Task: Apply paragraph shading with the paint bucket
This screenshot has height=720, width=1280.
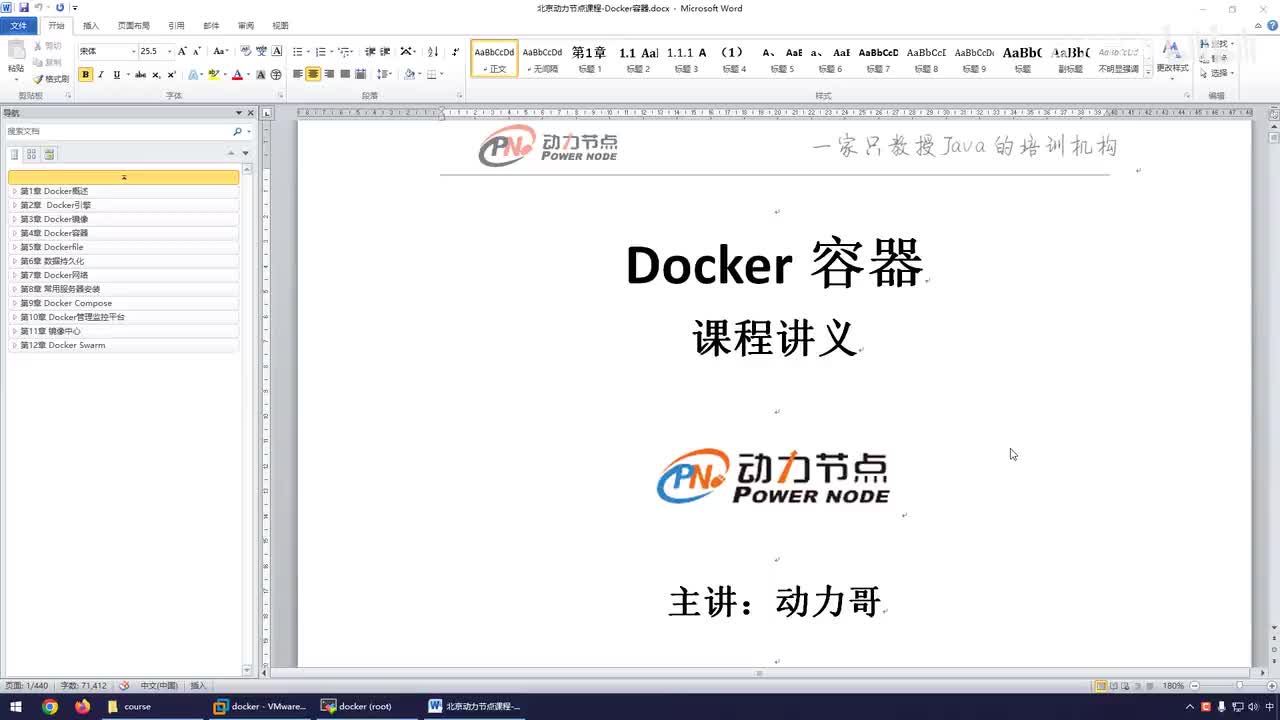Action: (409, 75)
